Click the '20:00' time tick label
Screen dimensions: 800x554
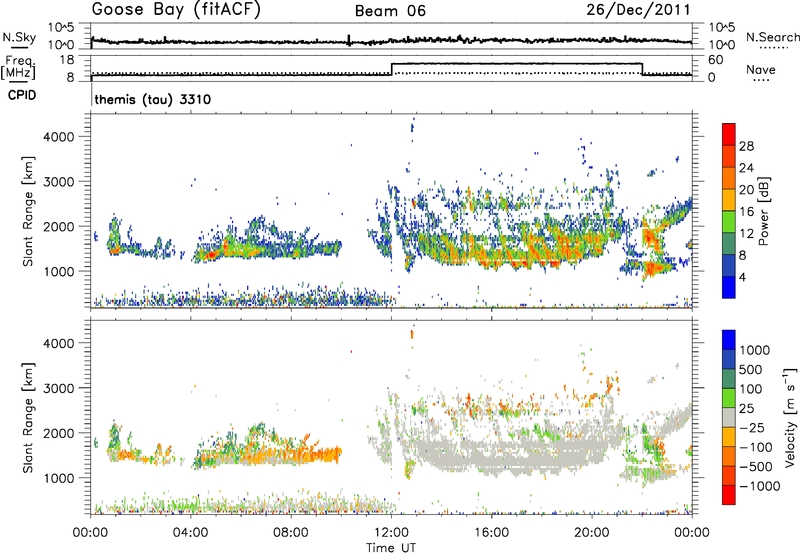click(x=592, y=533)
